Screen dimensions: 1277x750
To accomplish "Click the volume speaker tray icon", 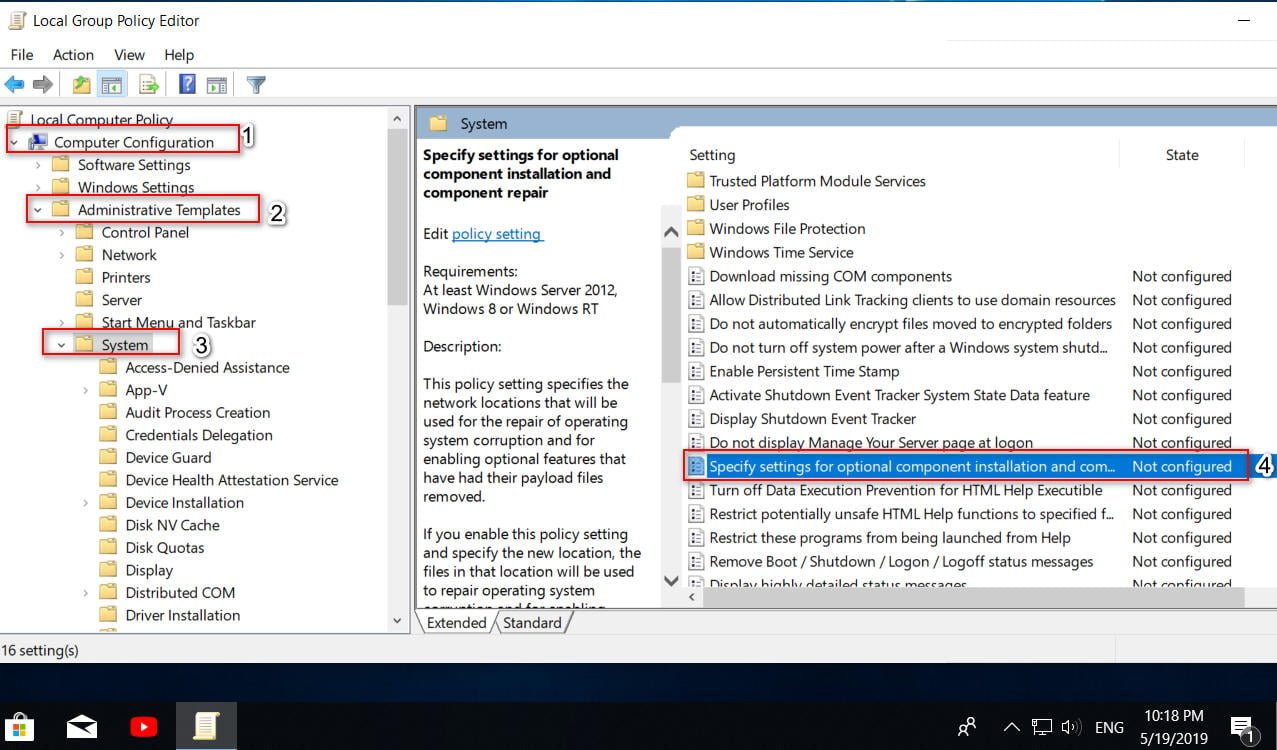I will click(1071, 728).
